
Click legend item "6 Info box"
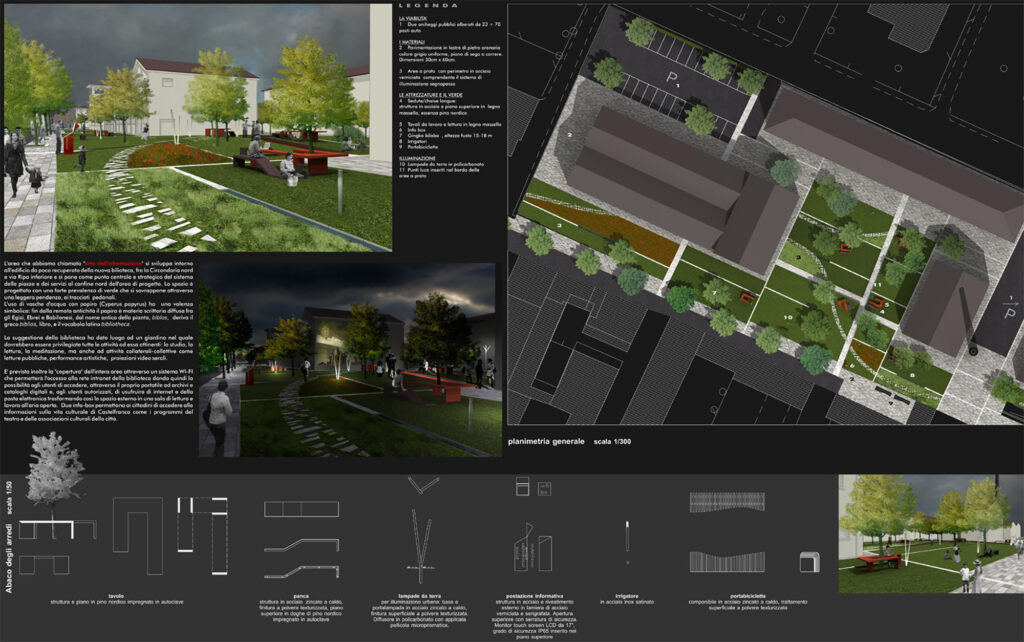pyautogui.click(x=412, y=130)
